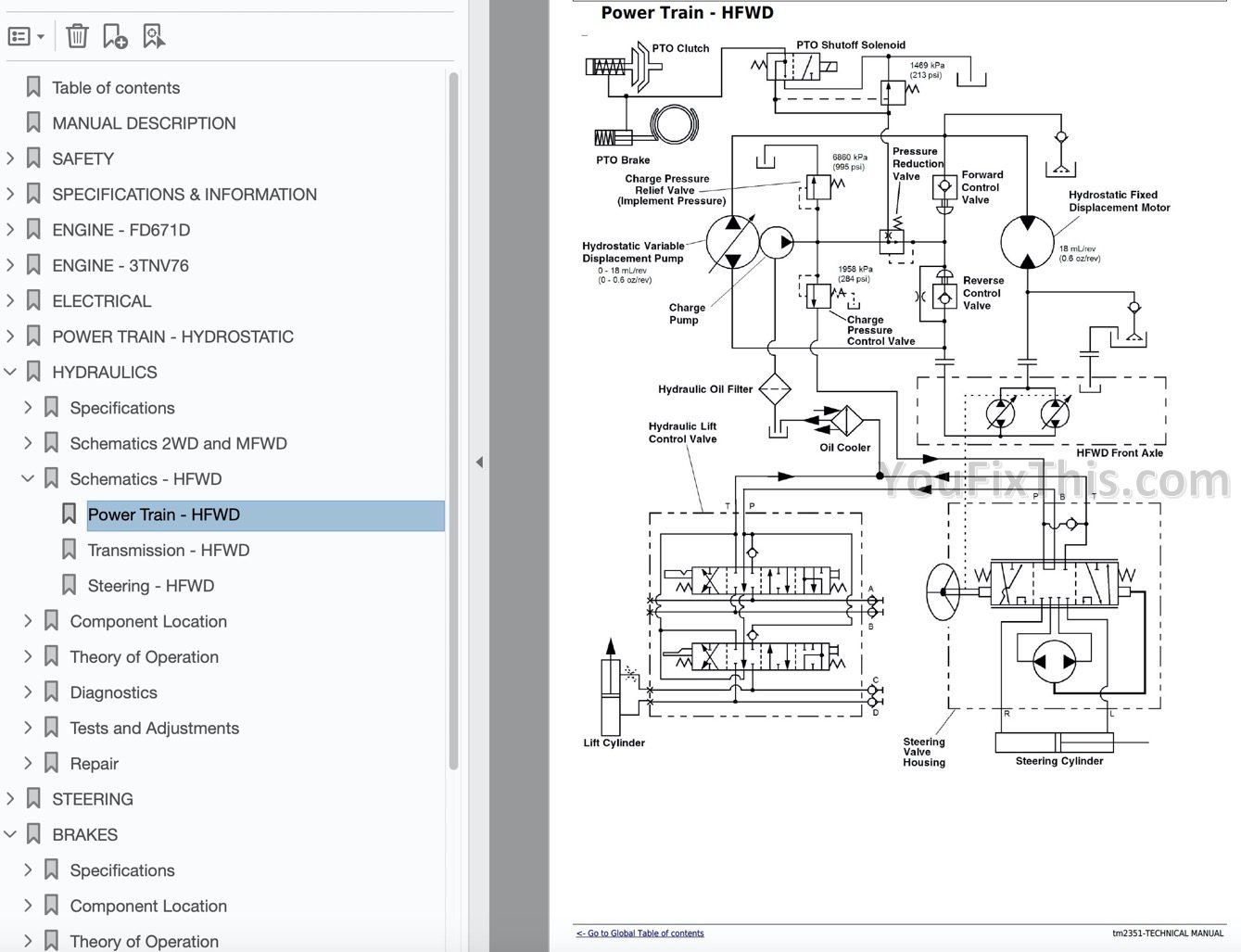
Task: Open the Diagnostics bookmark
Action: pyautogui.click(x=113, y=692)
